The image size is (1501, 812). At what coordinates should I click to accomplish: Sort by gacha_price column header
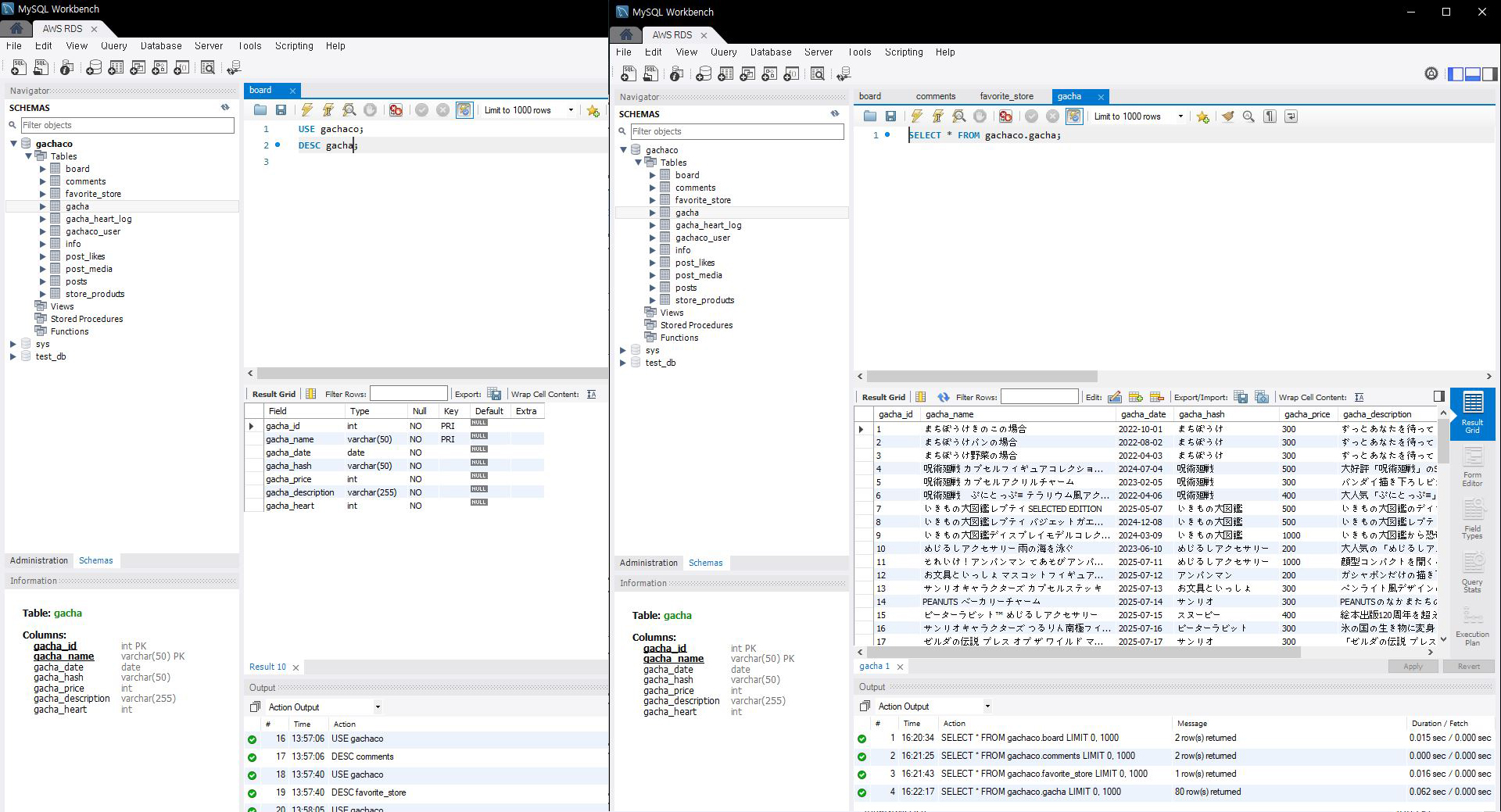tap(1306, 414)
